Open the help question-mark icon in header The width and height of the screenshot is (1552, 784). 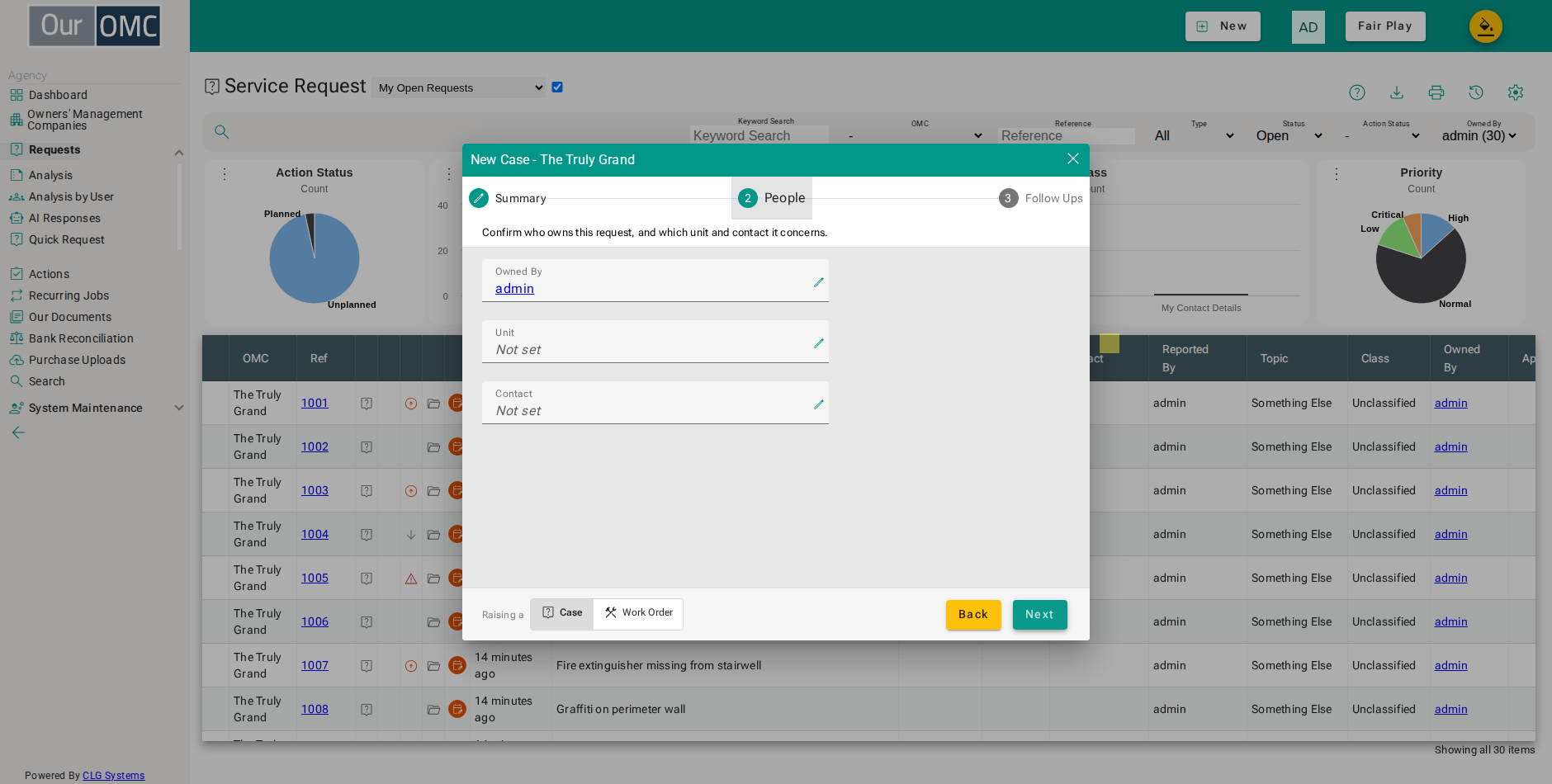[x=1357, y=92]
